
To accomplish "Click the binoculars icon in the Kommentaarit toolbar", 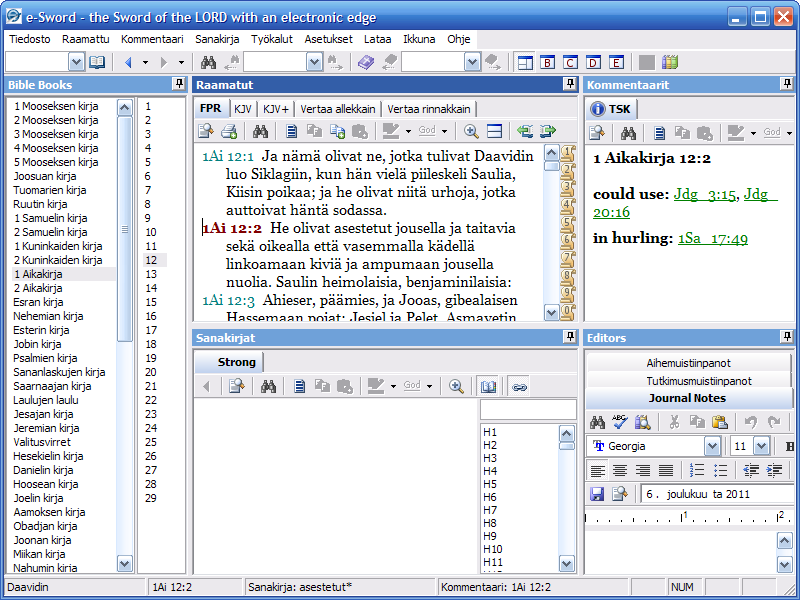I will point(628,134).
